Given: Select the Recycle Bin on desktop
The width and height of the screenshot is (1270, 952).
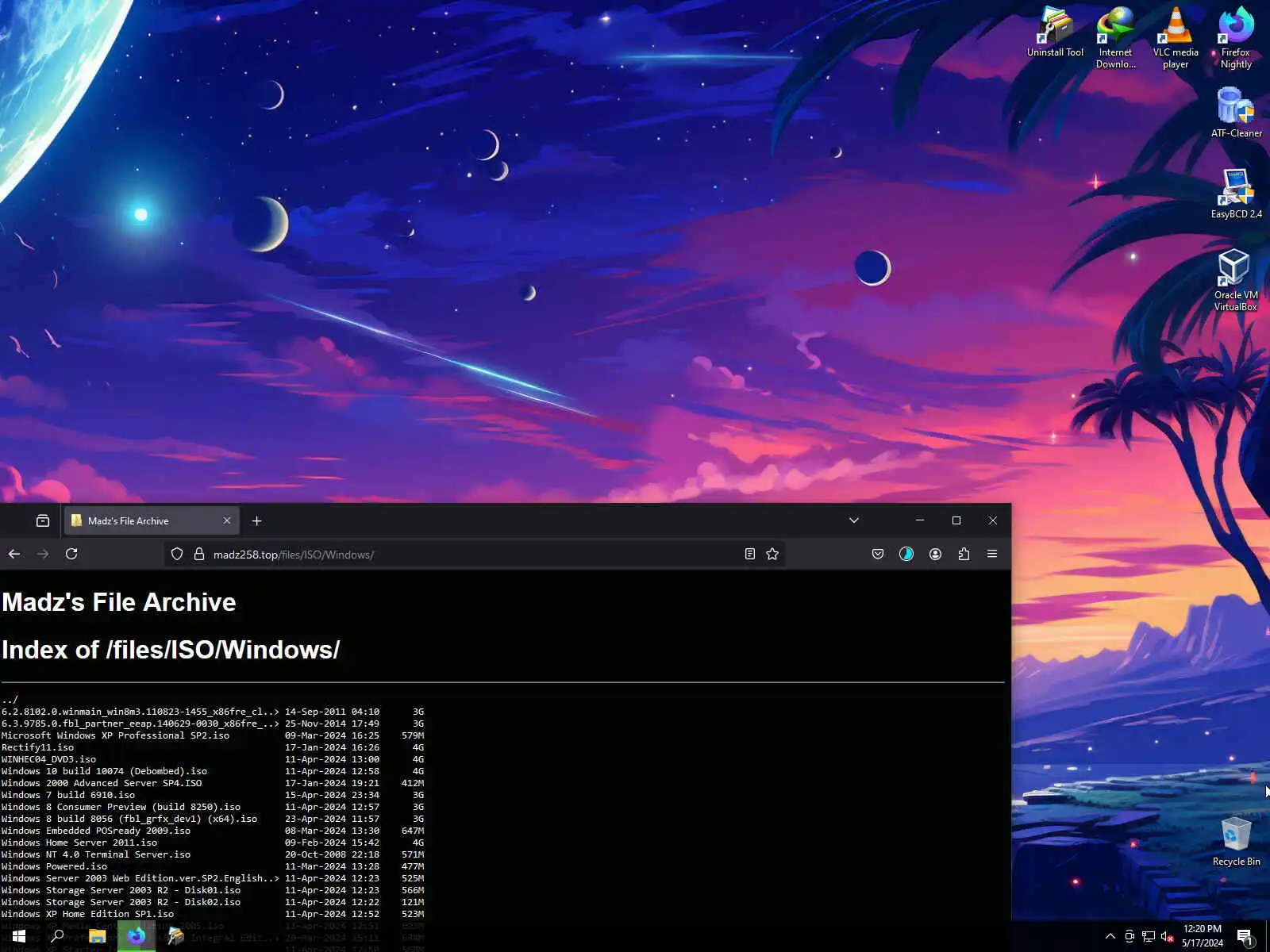Looking at the screenshot, I should [x=1236, y=842].
